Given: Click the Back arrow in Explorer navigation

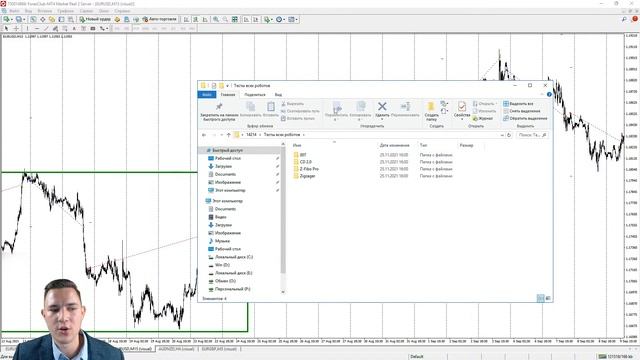Looking at the screenshot, I should pyautogui.click(x=204, y=135).
